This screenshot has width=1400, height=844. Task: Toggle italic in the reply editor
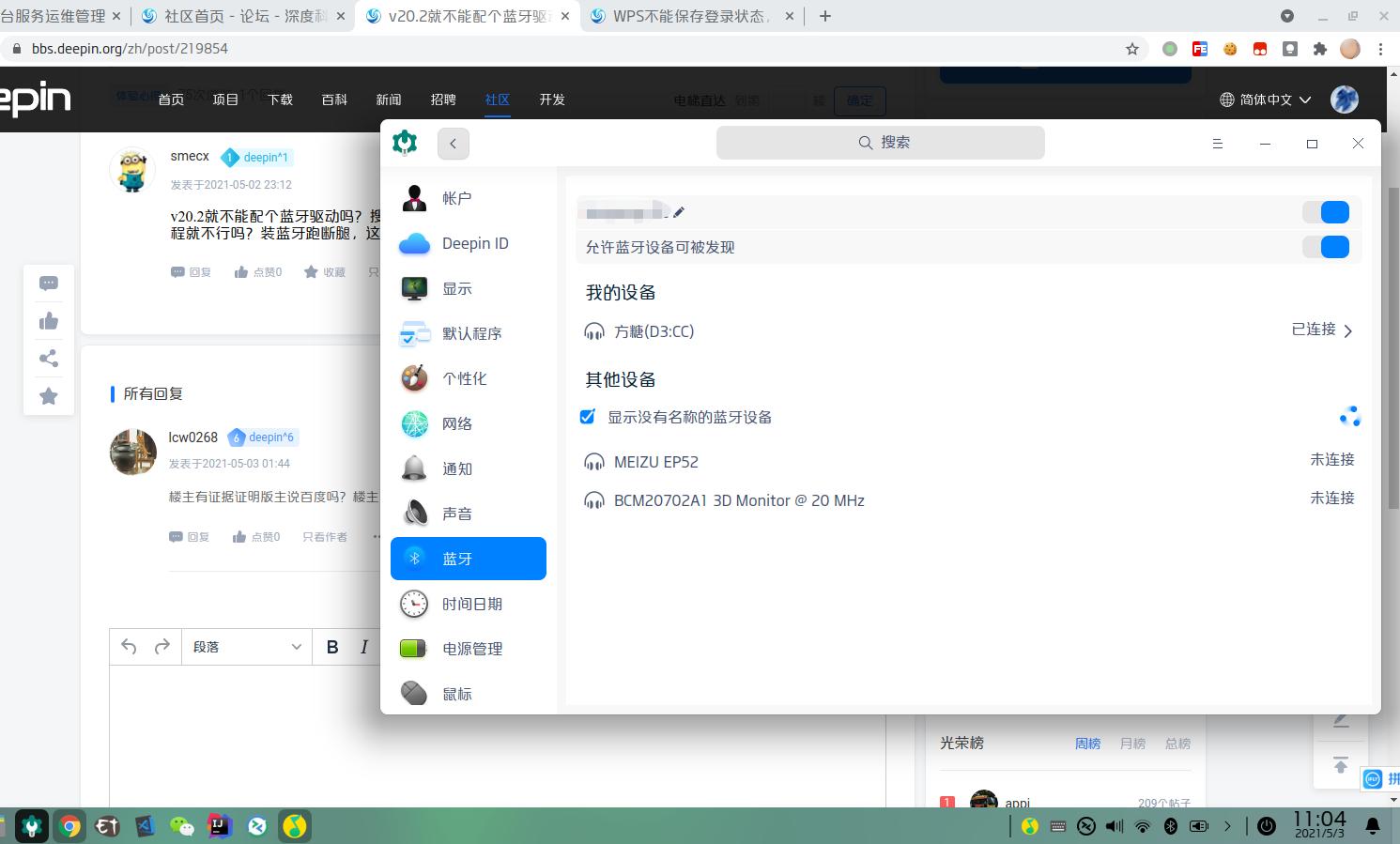point(364,647)
